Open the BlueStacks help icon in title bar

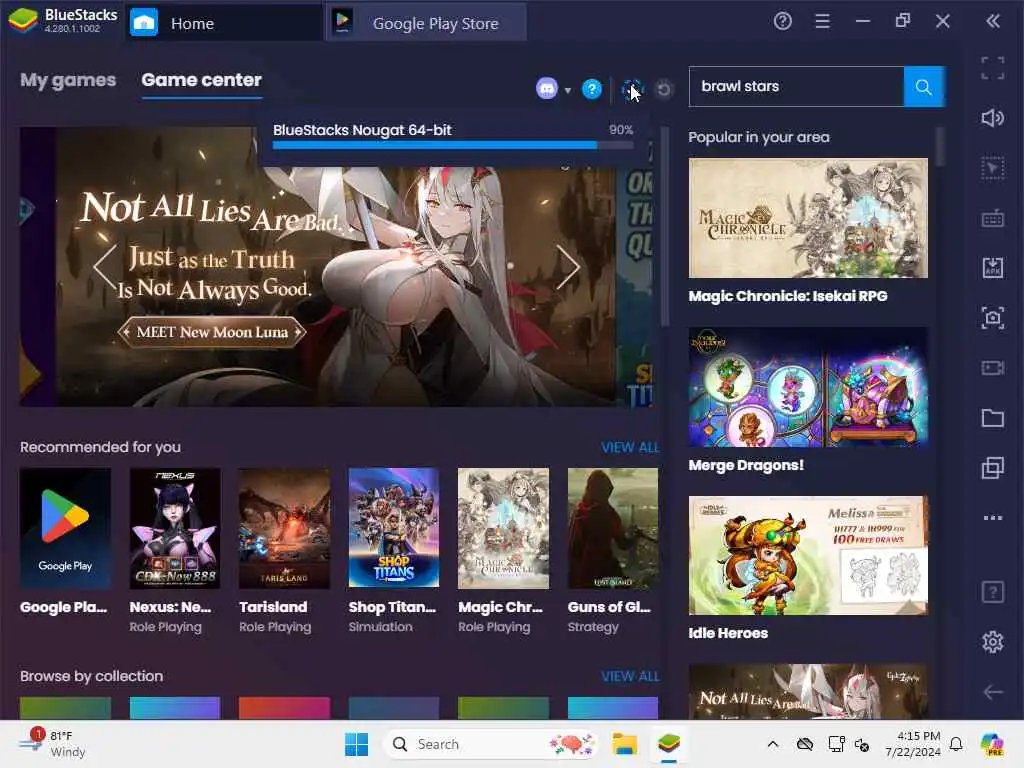(x=782, y=22)
